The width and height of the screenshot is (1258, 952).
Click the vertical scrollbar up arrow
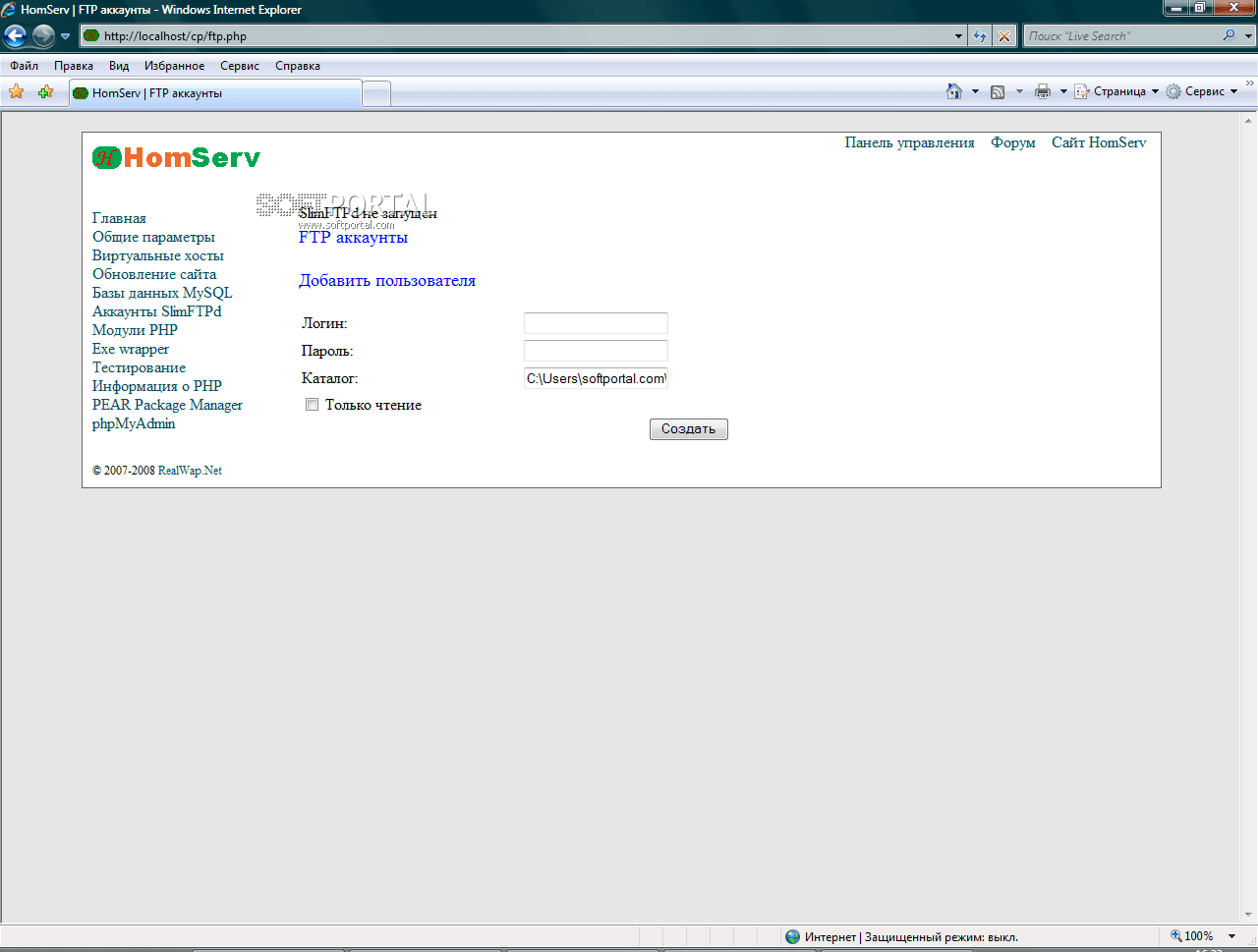[x=1249, y=120]
